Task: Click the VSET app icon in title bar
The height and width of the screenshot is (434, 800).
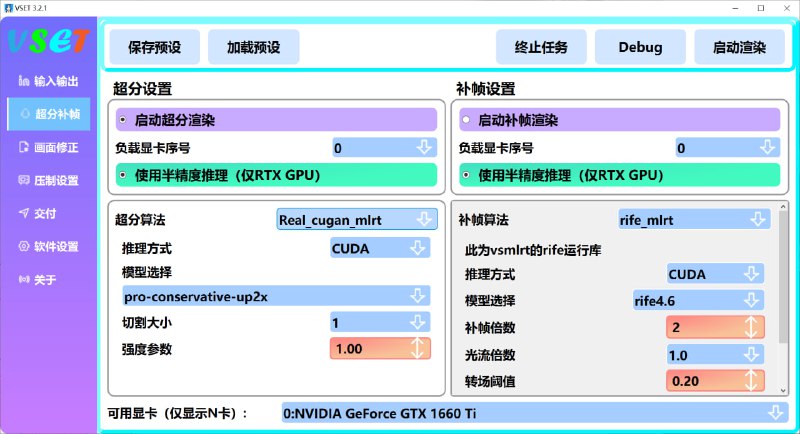Action: pyautogui.click(x=8, y=8)
